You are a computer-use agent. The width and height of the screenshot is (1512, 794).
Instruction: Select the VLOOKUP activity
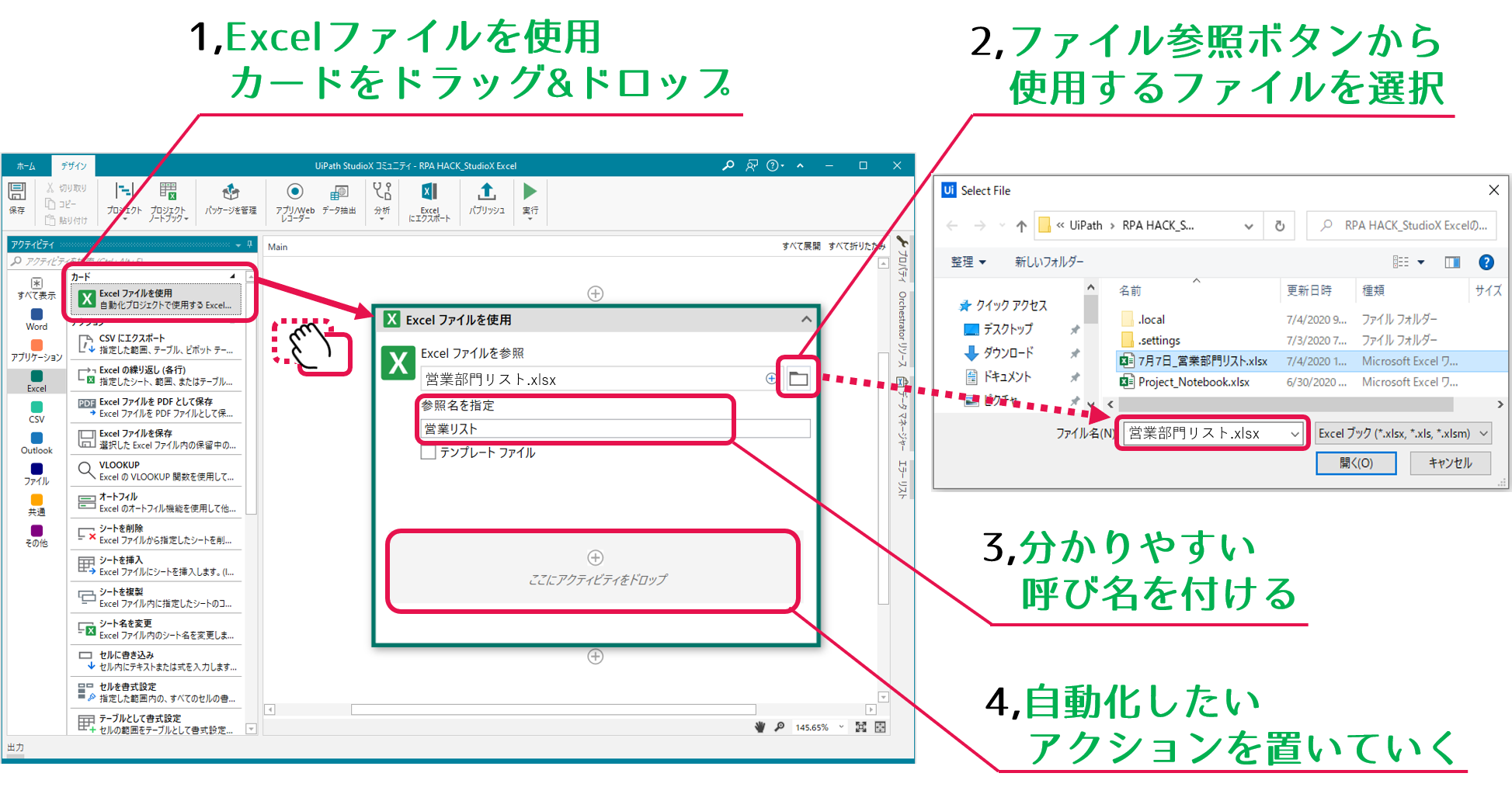[x=156, y=471]
